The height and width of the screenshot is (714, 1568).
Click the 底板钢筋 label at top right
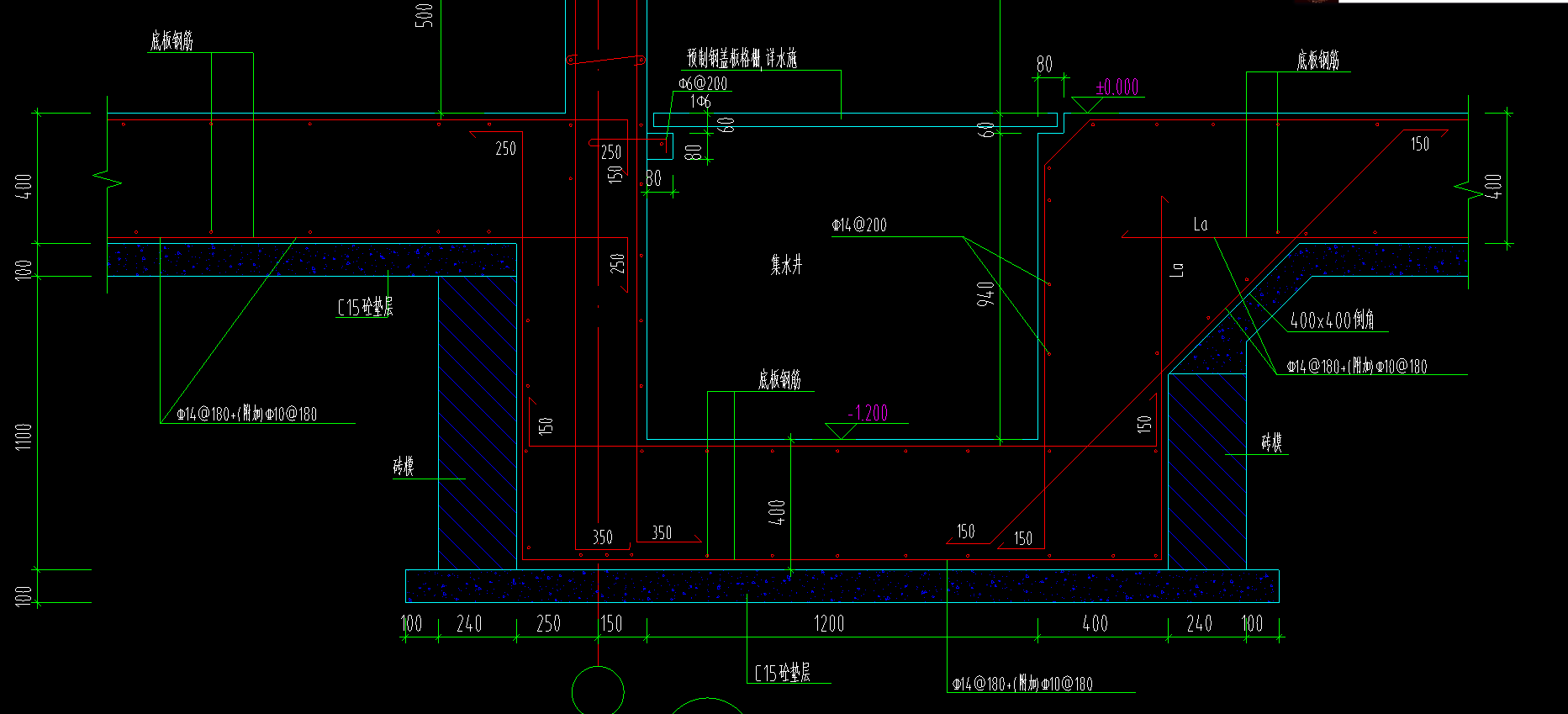pos(1317,60)
